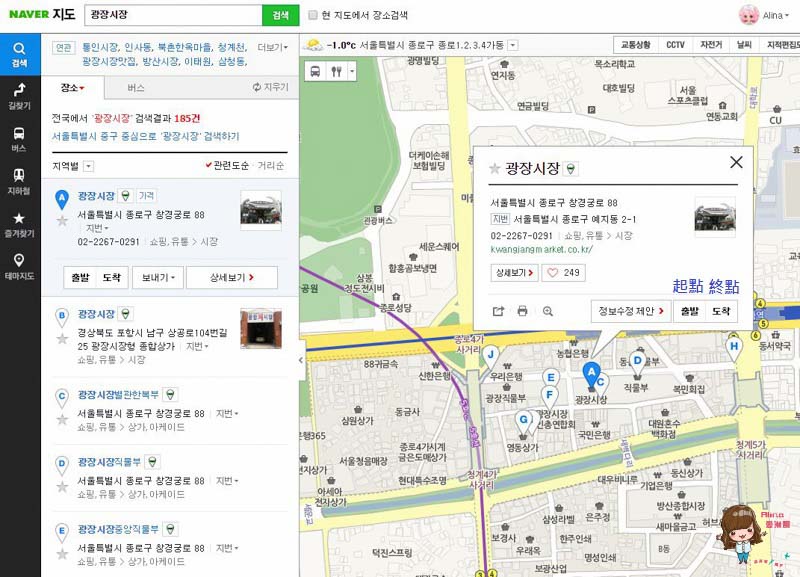Screen dimensions: 800x577
Task: Click map marker G near 영동상가
Action: point(523,422)
